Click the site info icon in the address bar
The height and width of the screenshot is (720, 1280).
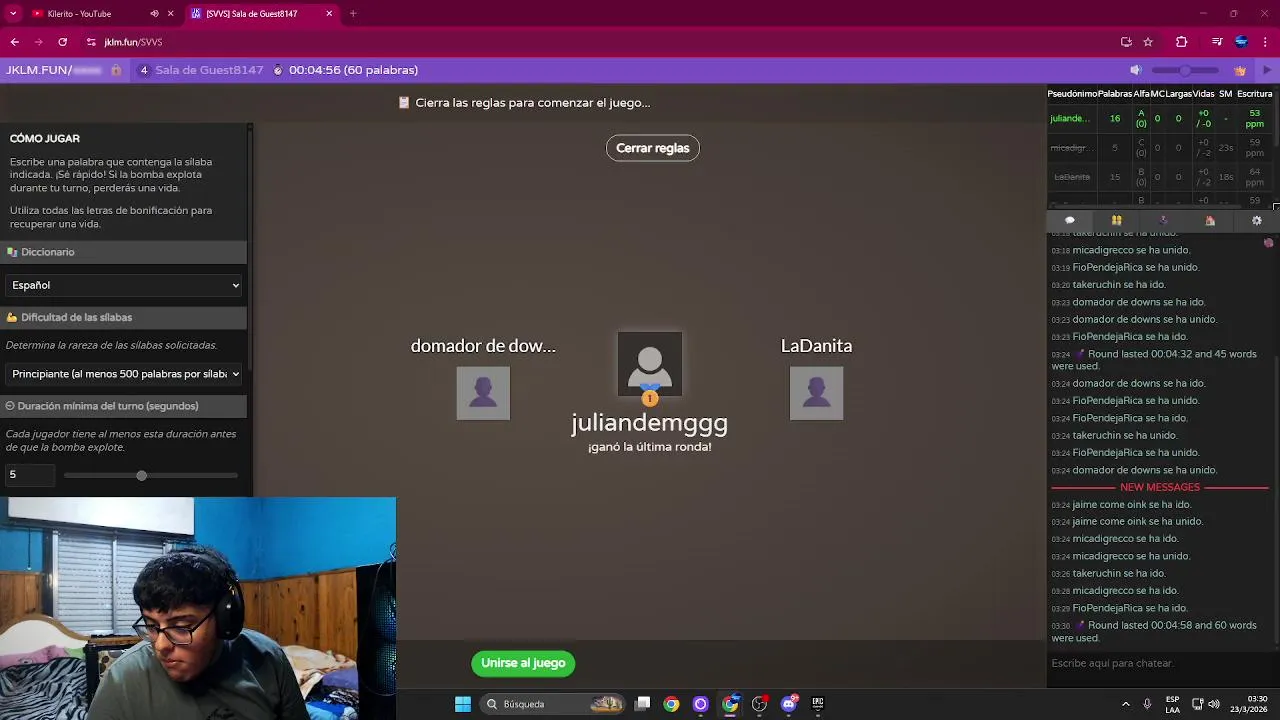pos(91,42)
